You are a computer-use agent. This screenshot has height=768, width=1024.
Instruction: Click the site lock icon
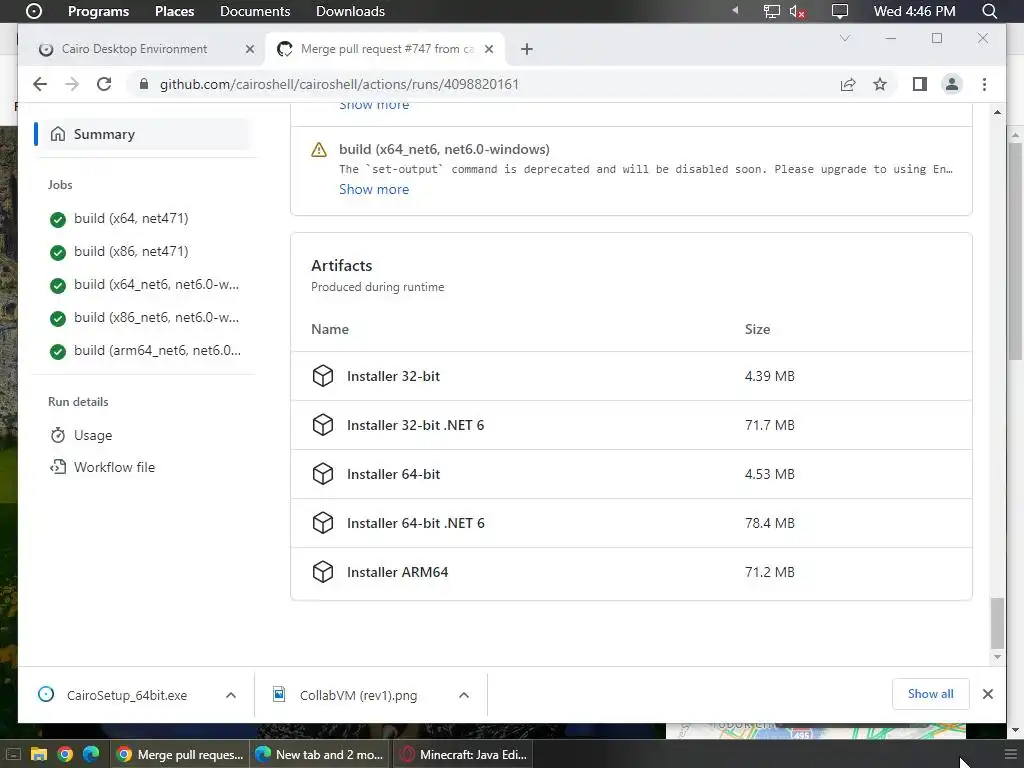click(144, 84)
